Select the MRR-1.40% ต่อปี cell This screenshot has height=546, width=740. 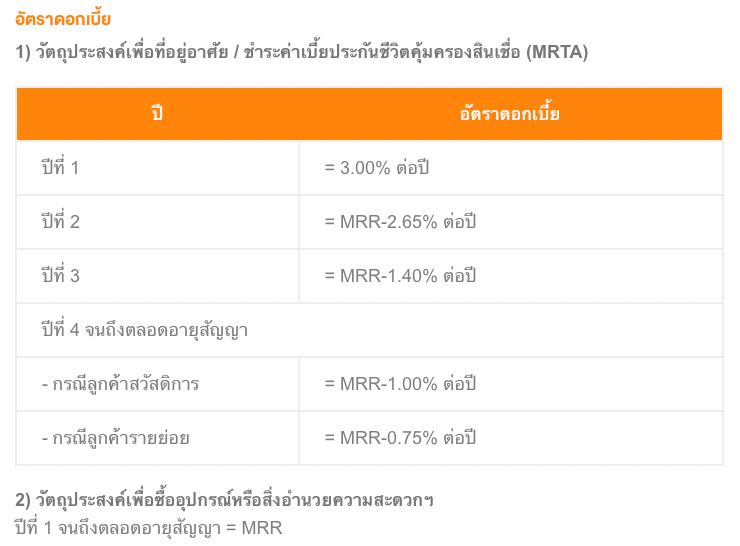pyautogui.click(x=400, y=276)
